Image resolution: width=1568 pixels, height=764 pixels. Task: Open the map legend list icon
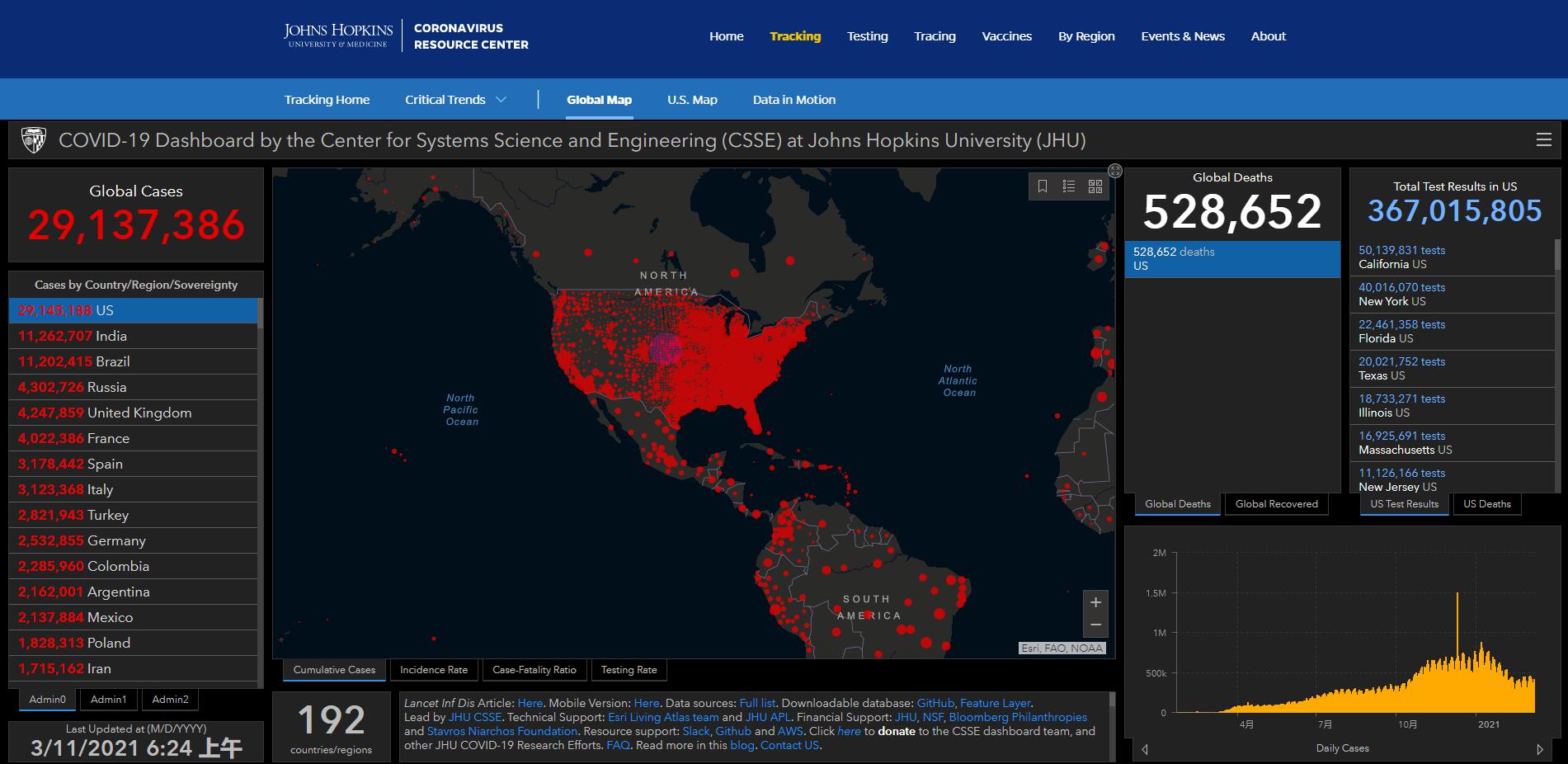pos(1069,186)
